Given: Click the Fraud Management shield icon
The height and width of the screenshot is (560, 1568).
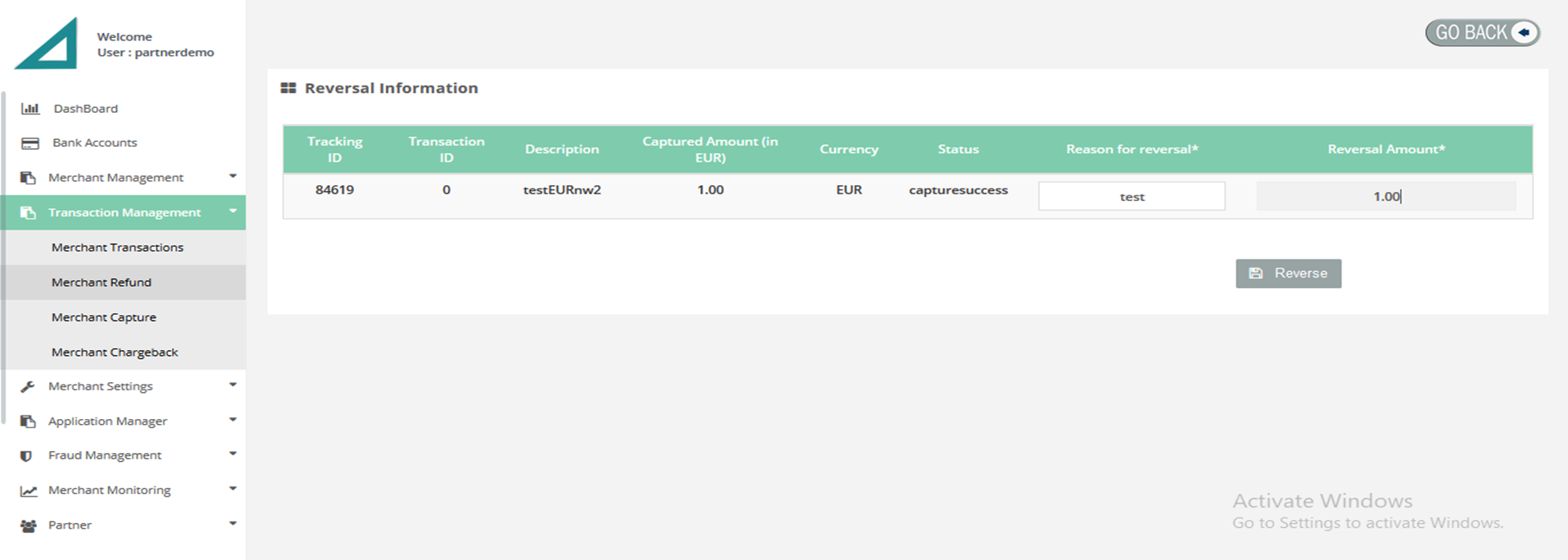Looking at the screenshot, I should 26,455.
